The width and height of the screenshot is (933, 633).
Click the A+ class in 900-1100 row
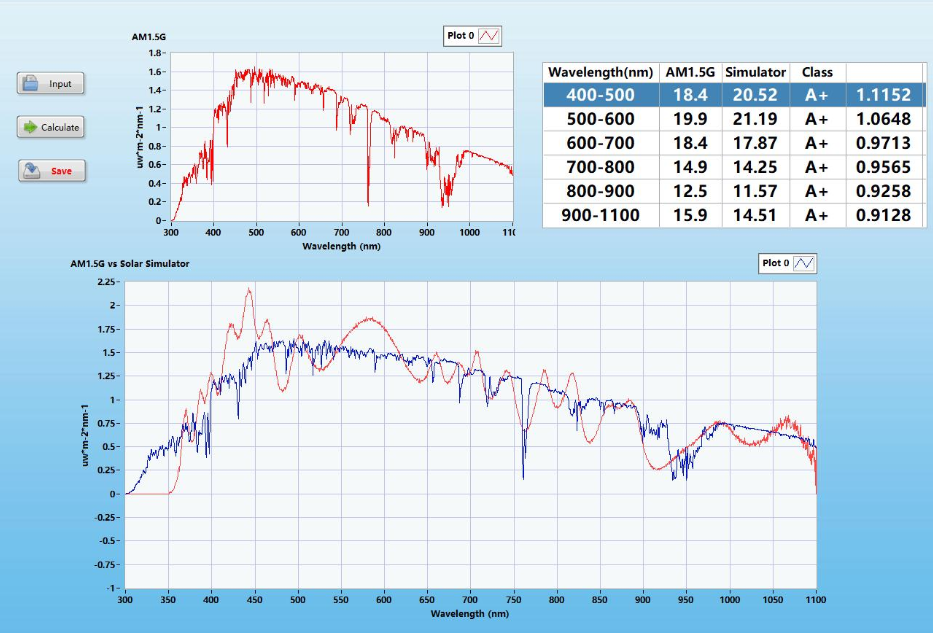coord(817,215)
